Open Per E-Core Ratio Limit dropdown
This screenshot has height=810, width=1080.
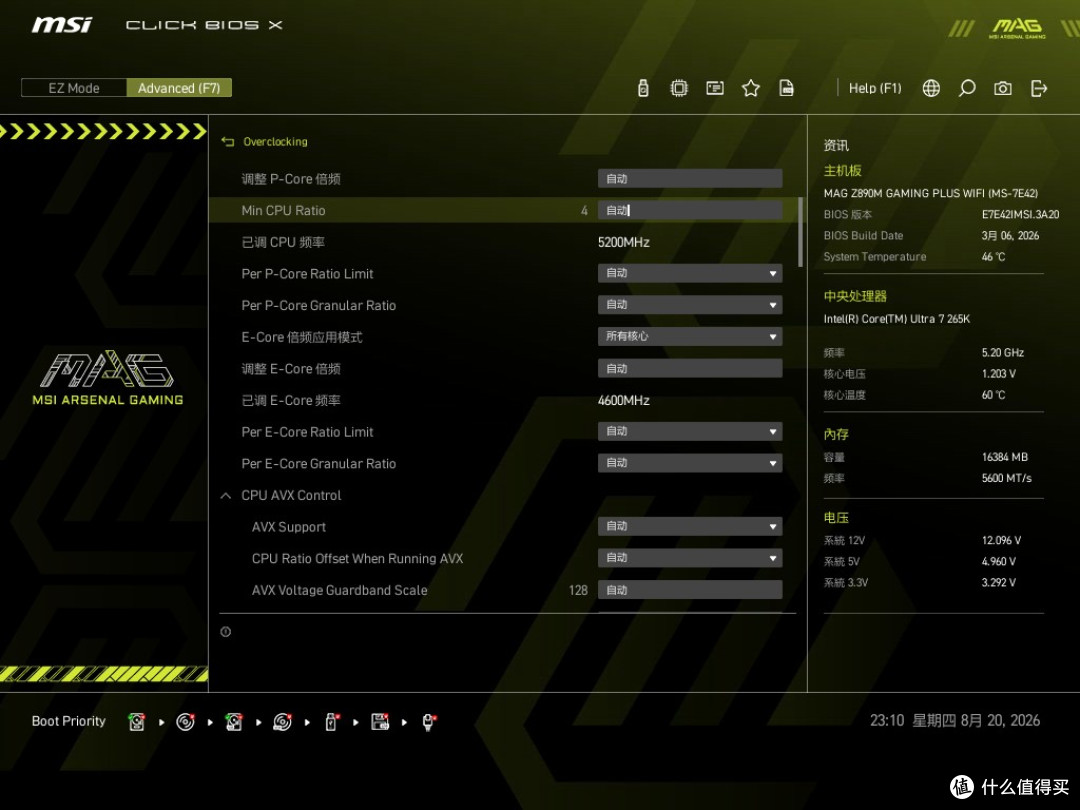(x=689, y=432)
